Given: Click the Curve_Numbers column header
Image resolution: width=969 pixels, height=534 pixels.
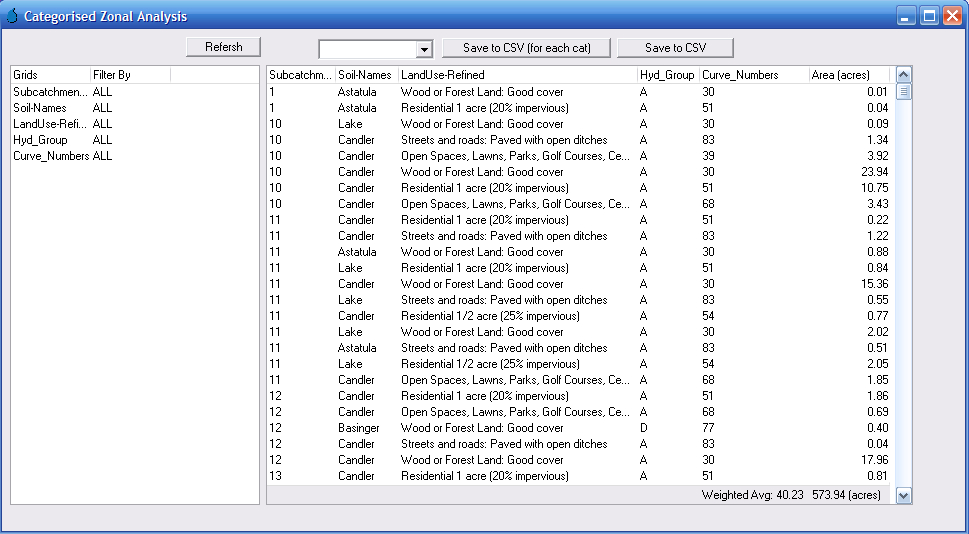Looking at the screenshot, I should [754, 75].
